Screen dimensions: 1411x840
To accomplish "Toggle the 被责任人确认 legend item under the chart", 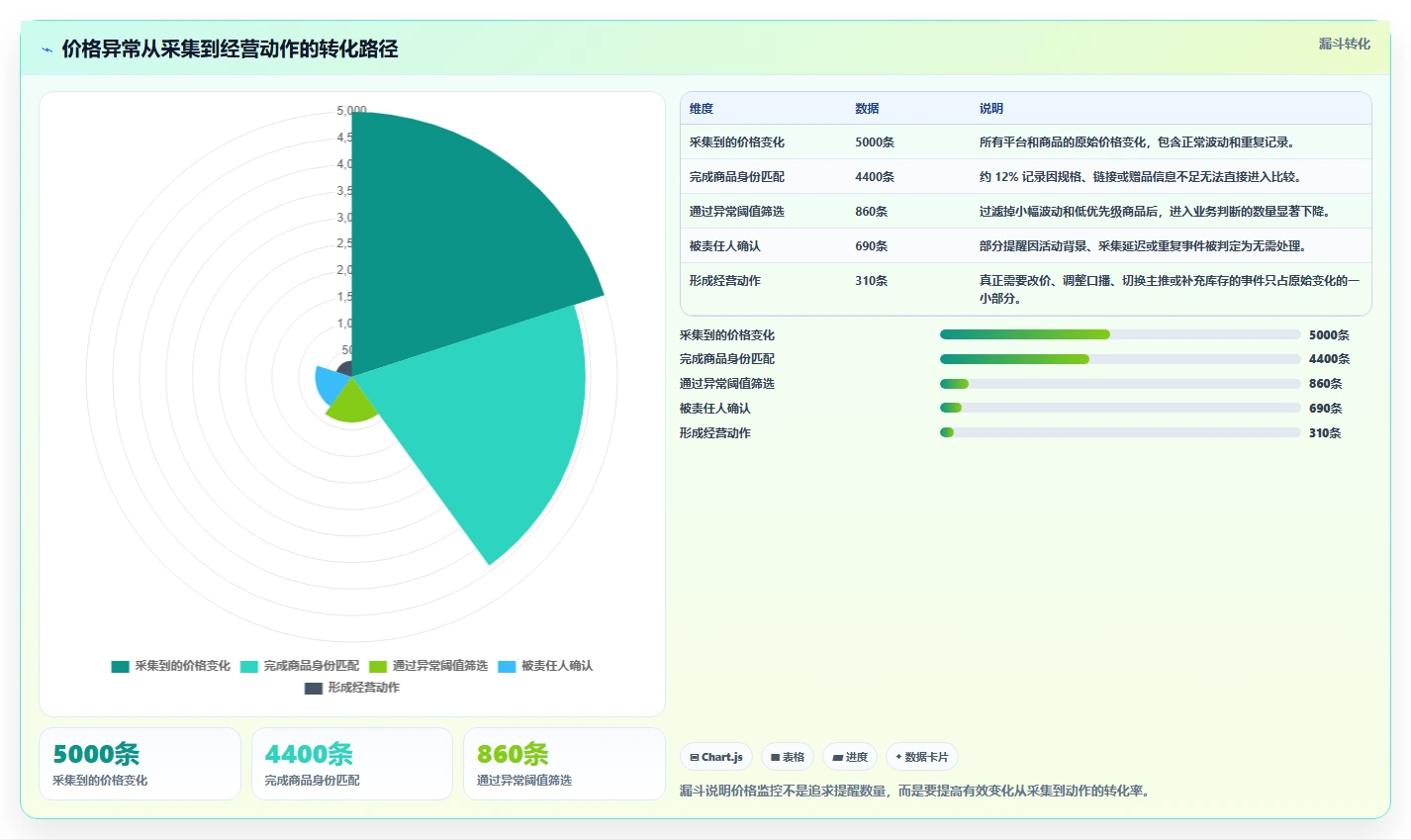I will 545,666.
